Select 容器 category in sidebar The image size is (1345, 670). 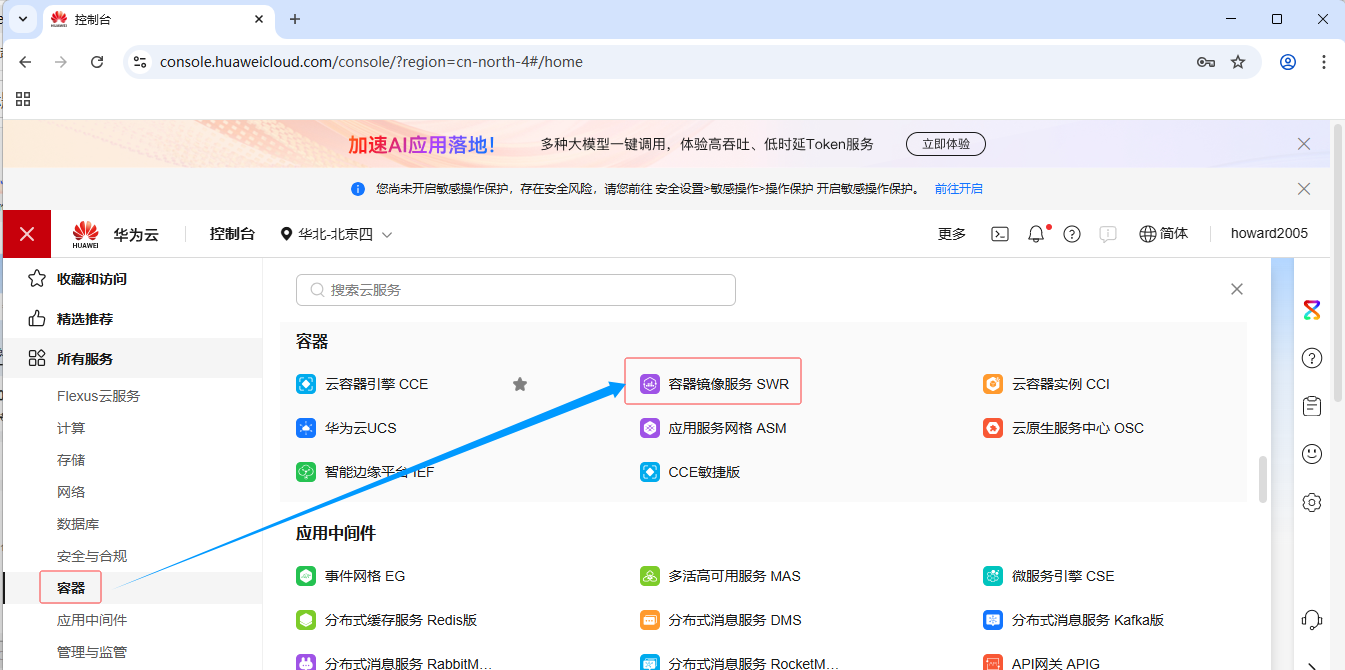[71, 588]
